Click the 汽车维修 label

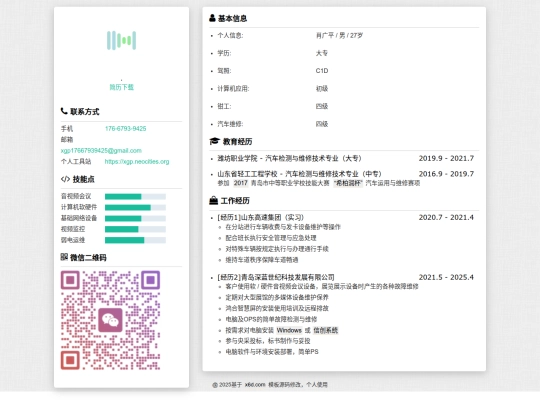[230, 124]
